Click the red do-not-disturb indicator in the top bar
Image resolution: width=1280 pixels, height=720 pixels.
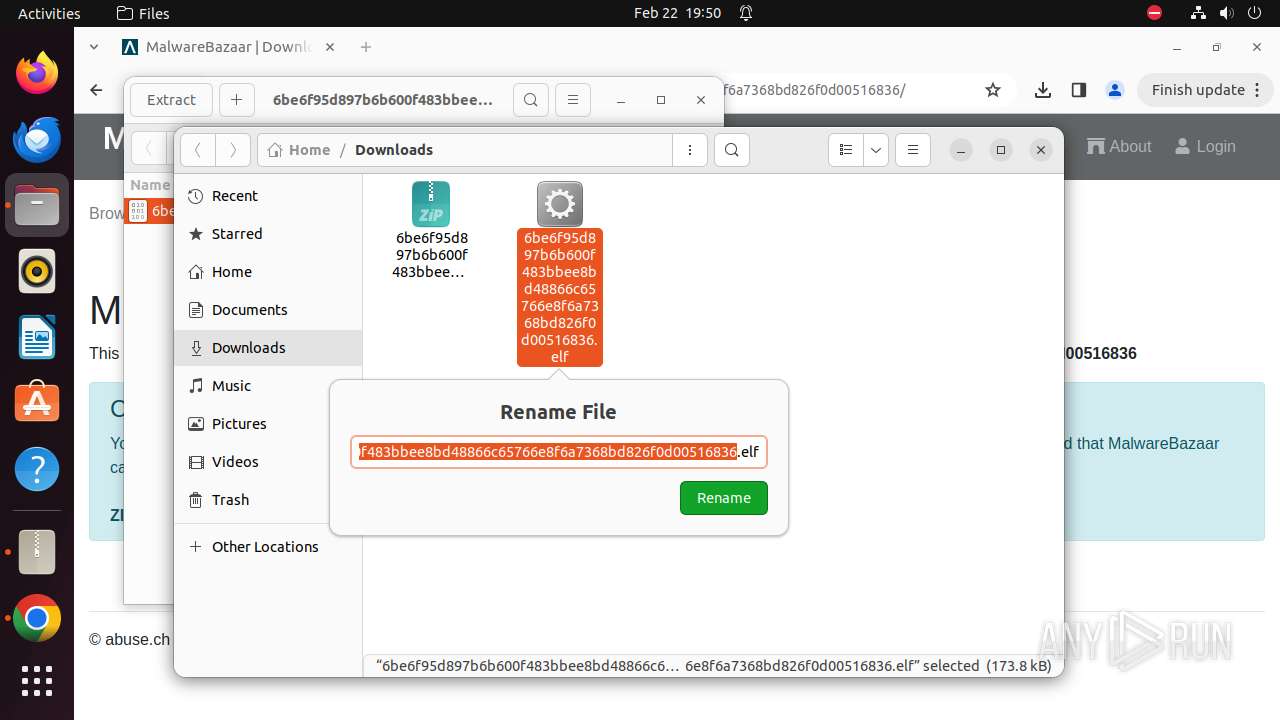(x=1154, y=13)
